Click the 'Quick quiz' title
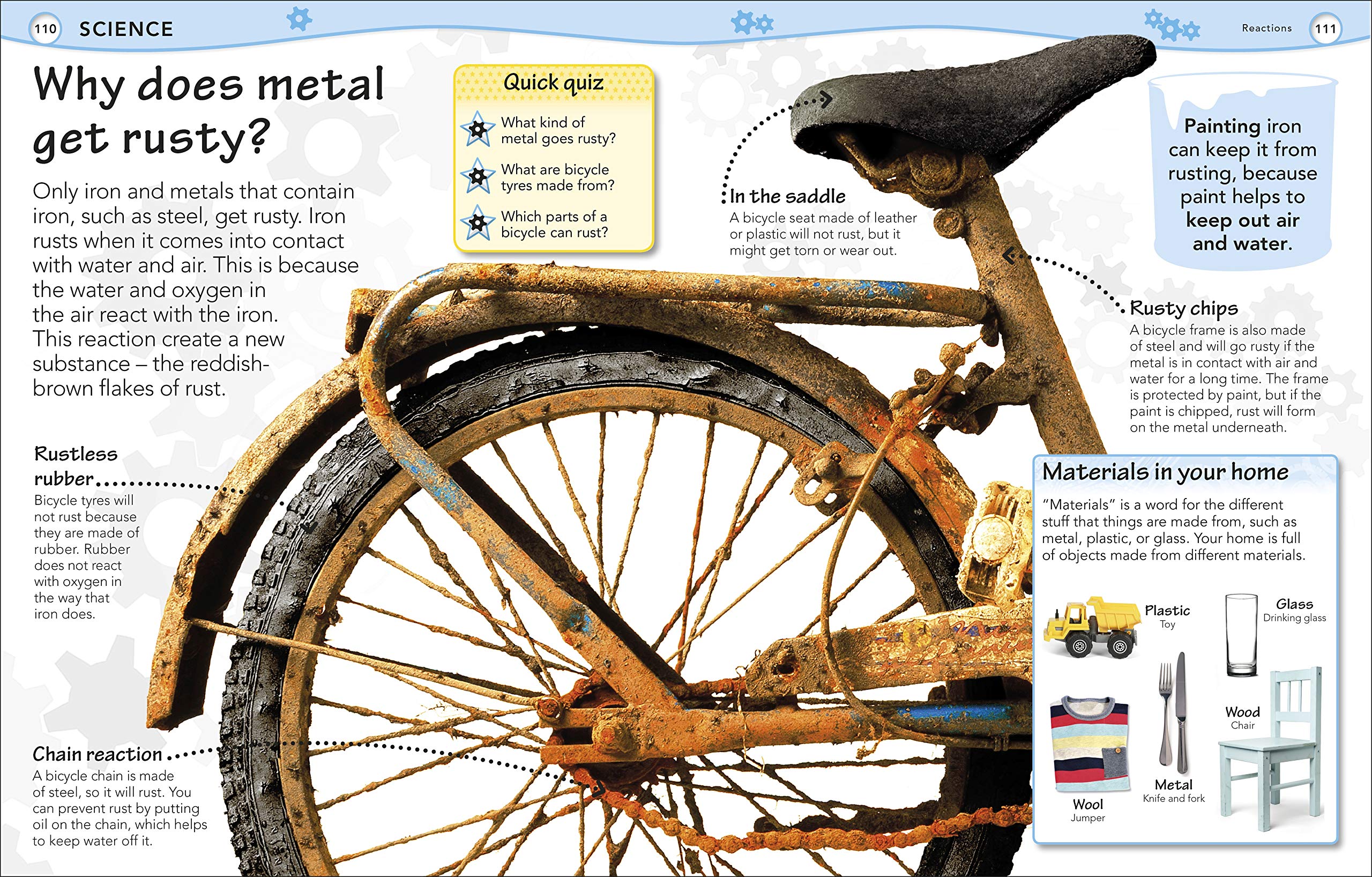Image resolution: width=1372 pixels, height=877 pixels. (x=553, y=83)
